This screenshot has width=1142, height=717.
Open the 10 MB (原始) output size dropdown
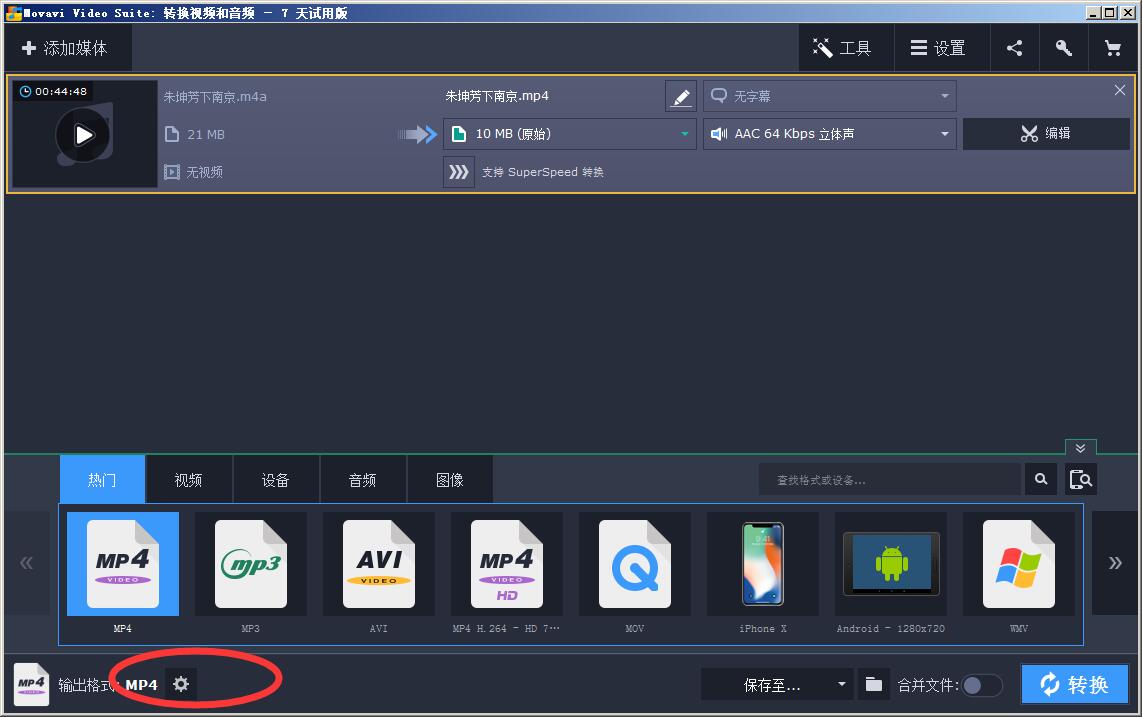[x=570, y=134]
